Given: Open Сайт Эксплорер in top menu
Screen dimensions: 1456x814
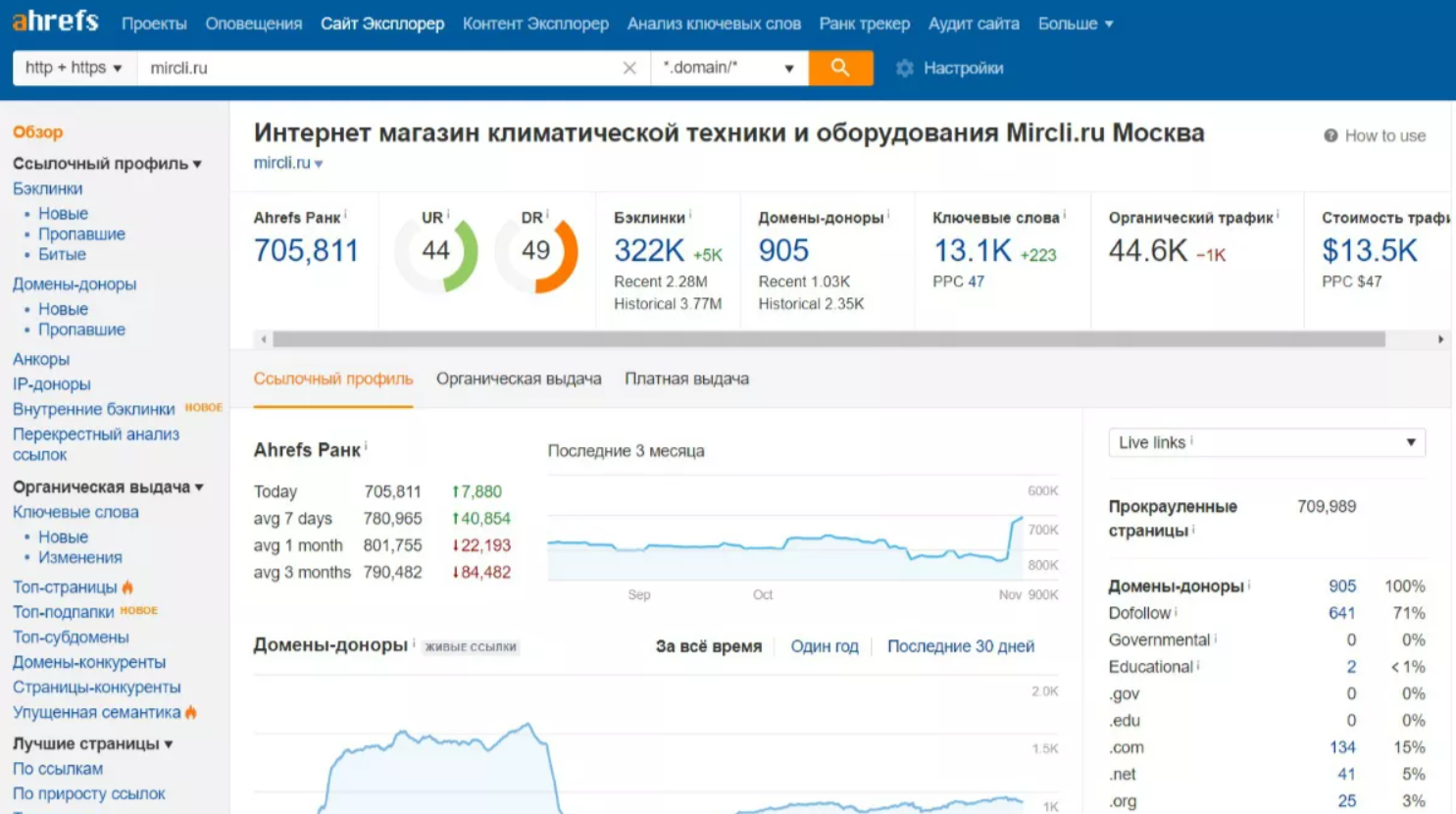Looking at the screenshot, I should (382, 24).
